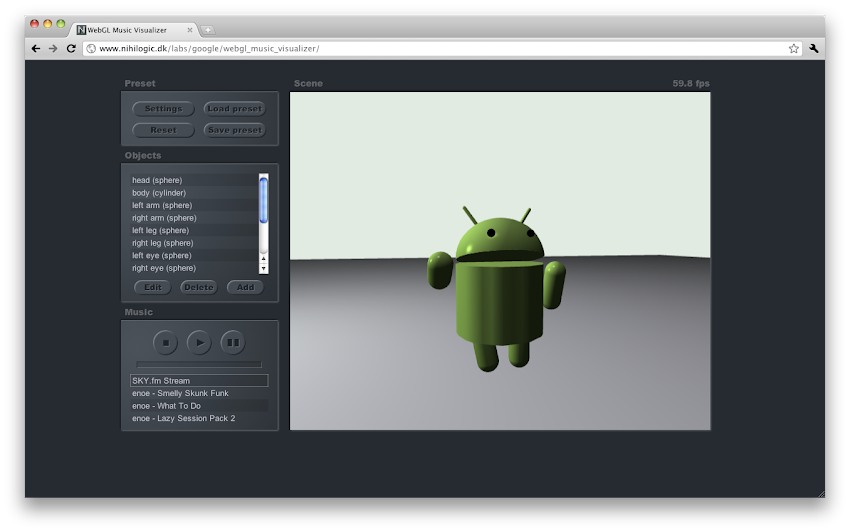Click the browser Forward arrow
Image resolution: width=850 pixels, height=532 pixels.
(53, 48)
